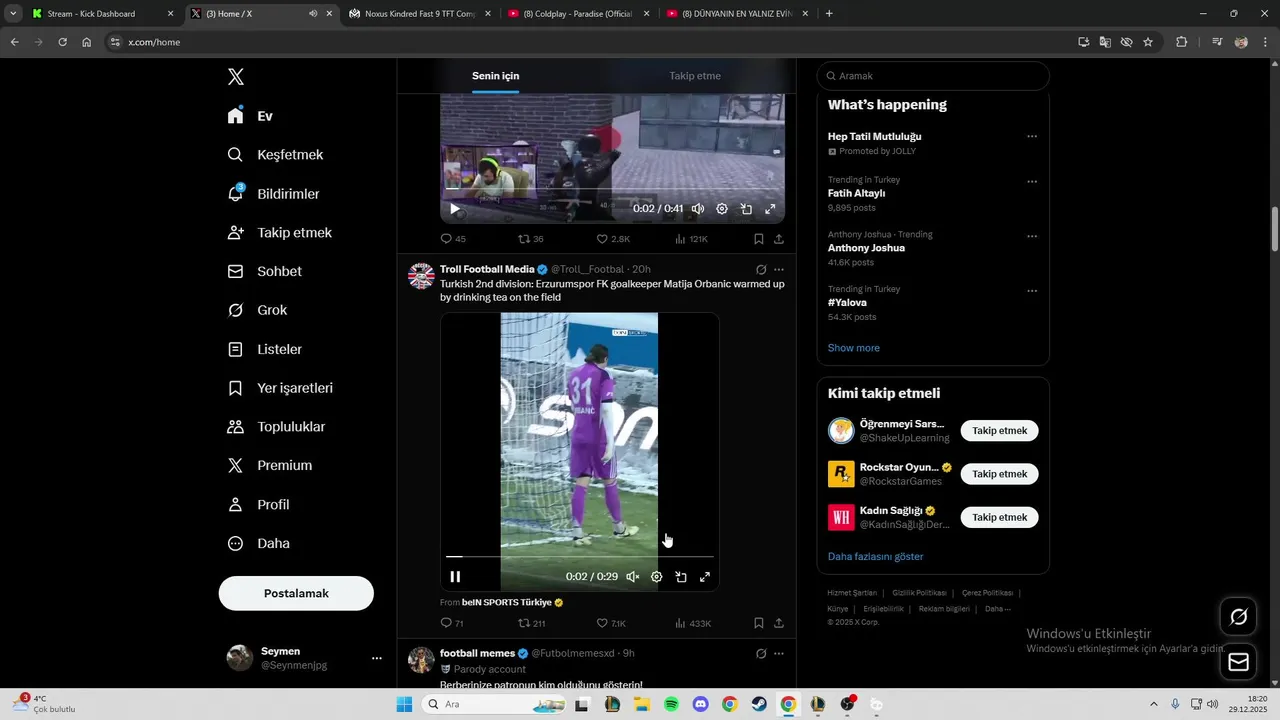Image resolution: width=1280 pixels, height=720 pixels.
Task: Switch to Stream - Kick Dashboard tab
Action: [103, 14]
